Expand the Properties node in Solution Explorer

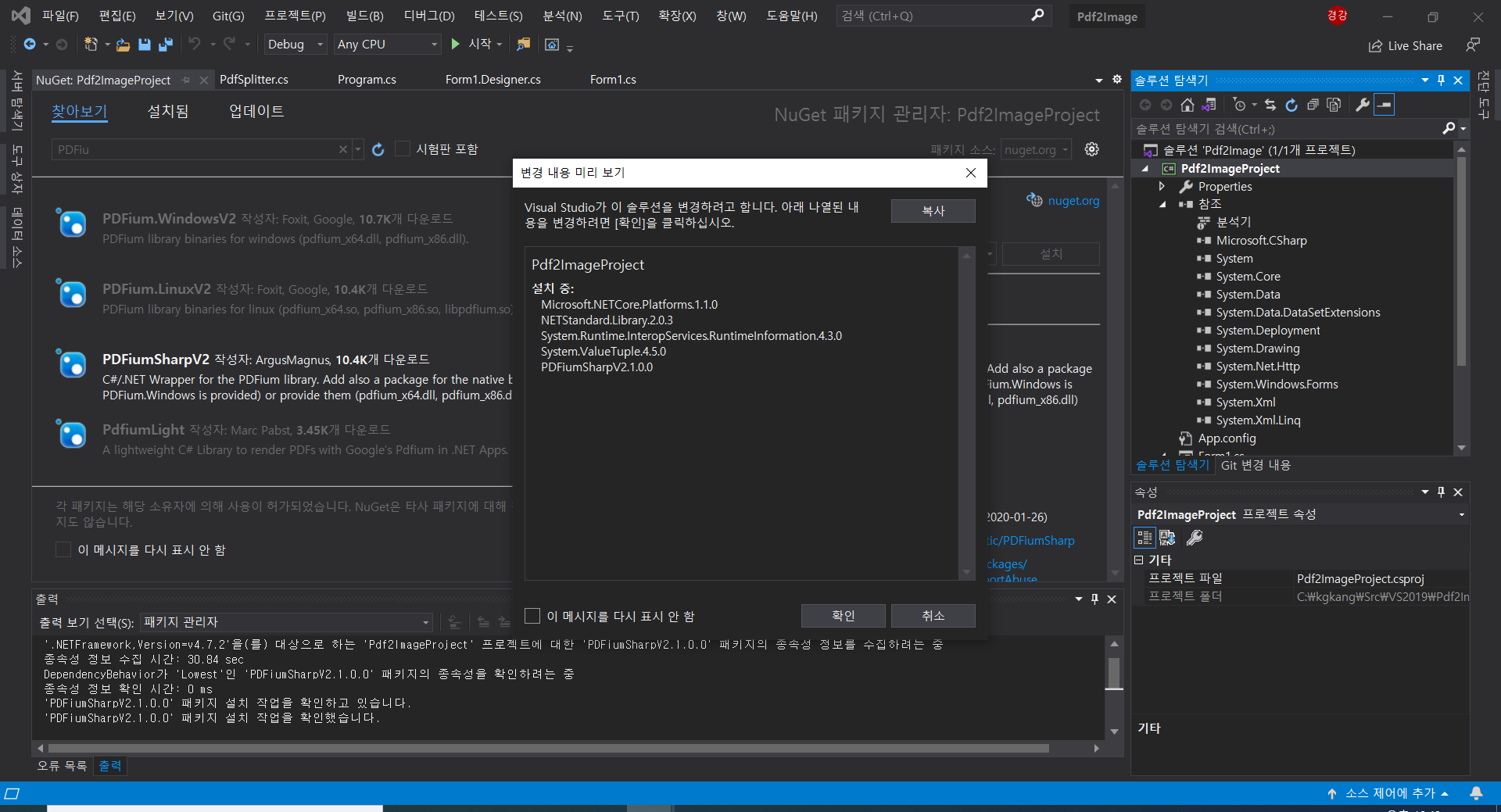pyautogui.click(x=1162, y=186)
